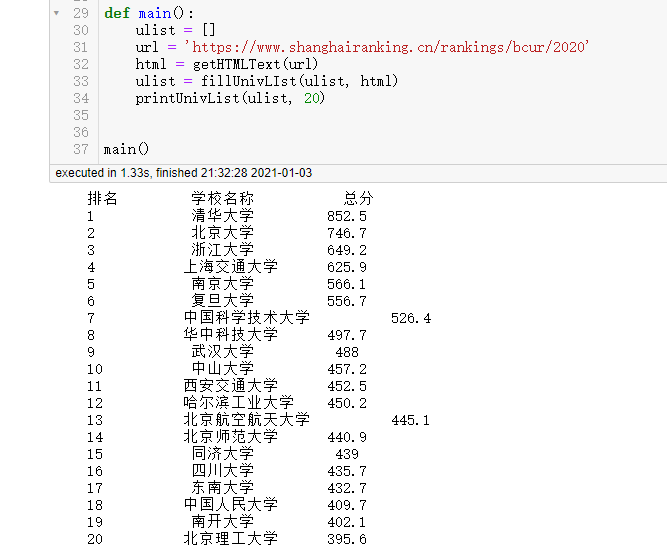Click score 556.7
The height and width of the screenshot is (559, 667).
click(347, 301)
